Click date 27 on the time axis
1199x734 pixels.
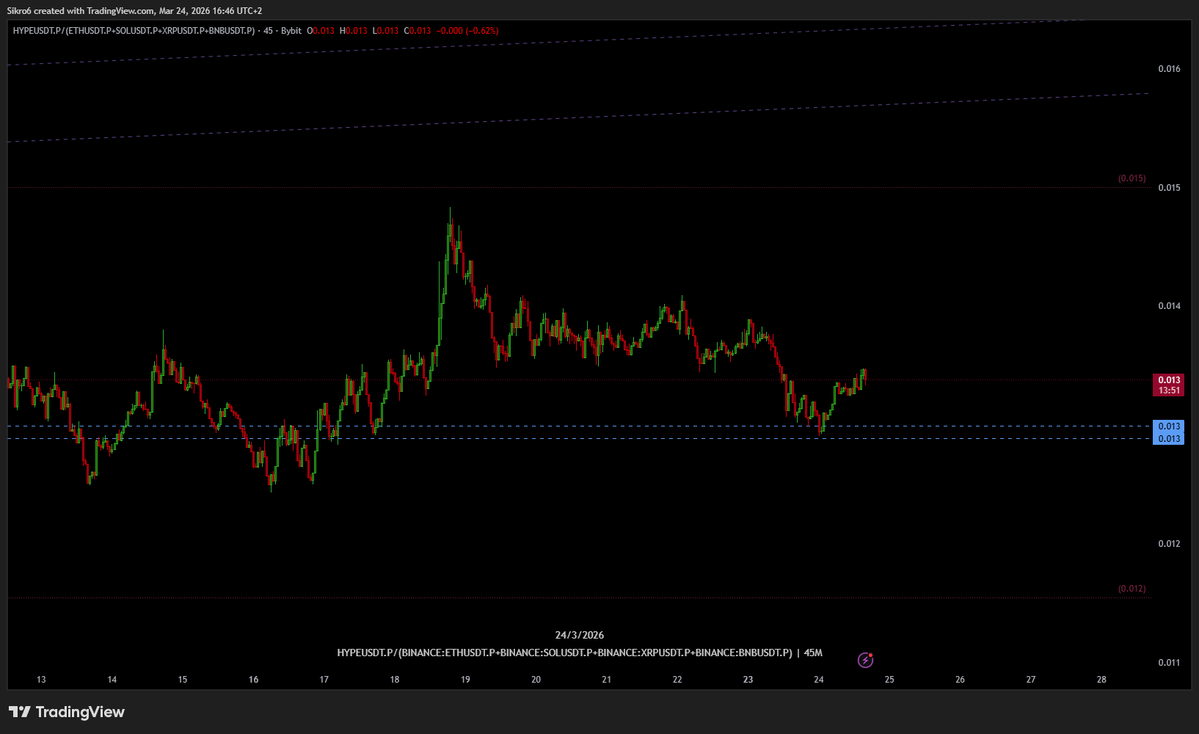[1031, 679]
